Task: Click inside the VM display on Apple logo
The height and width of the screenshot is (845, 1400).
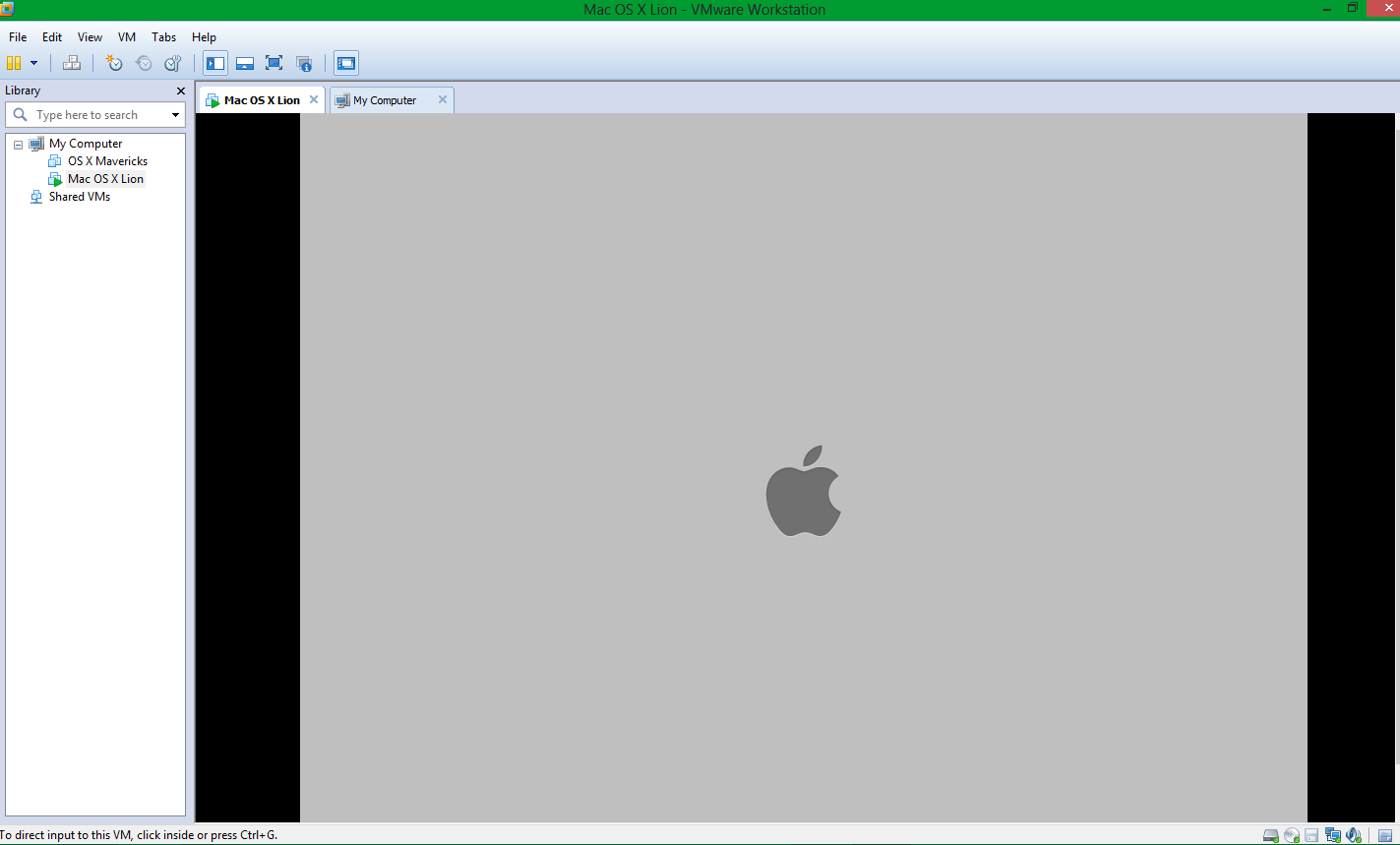Action: pyautogui.click(x=804, y=491)
